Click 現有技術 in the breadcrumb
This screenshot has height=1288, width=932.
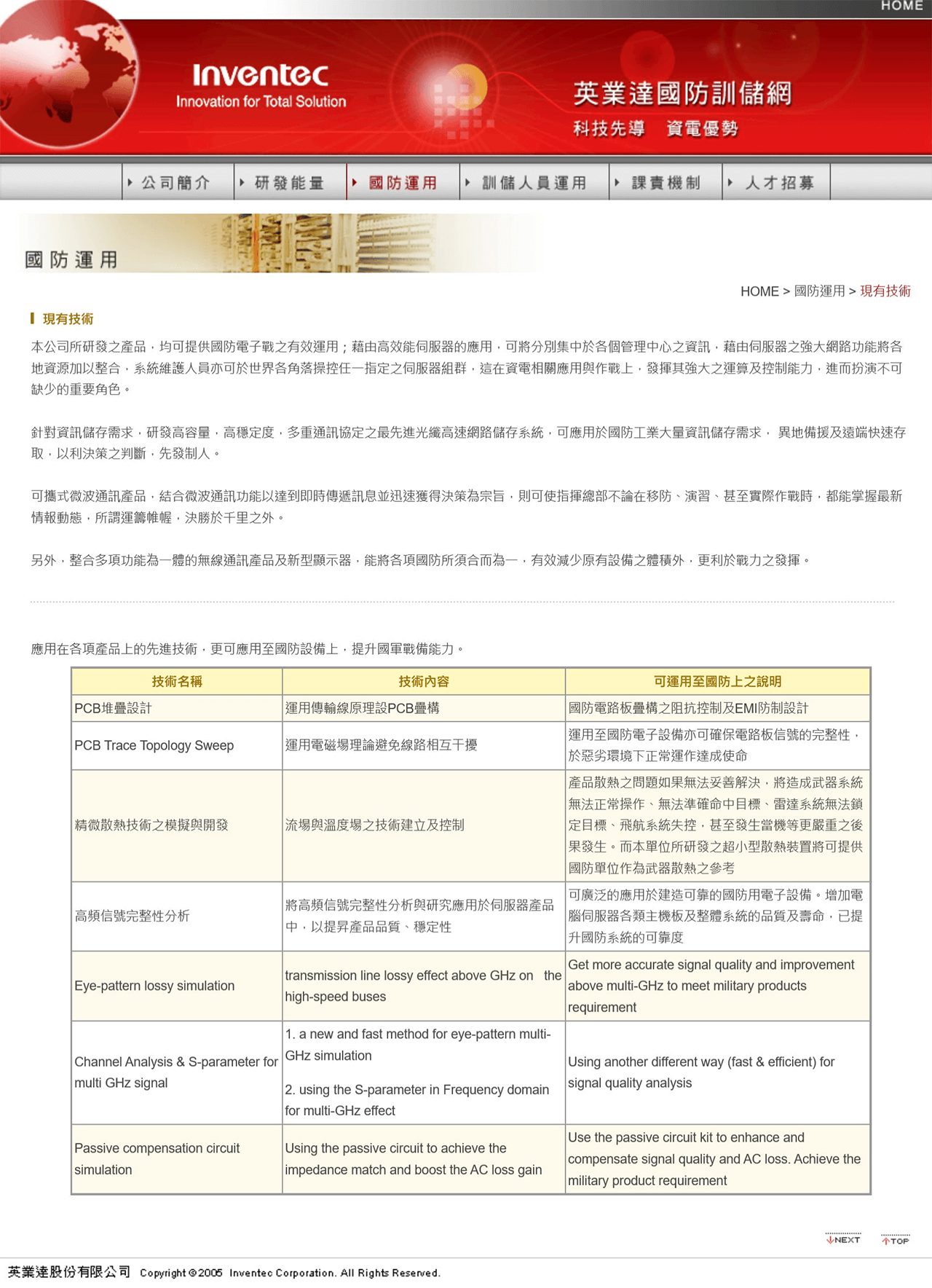tap(885, 291)
